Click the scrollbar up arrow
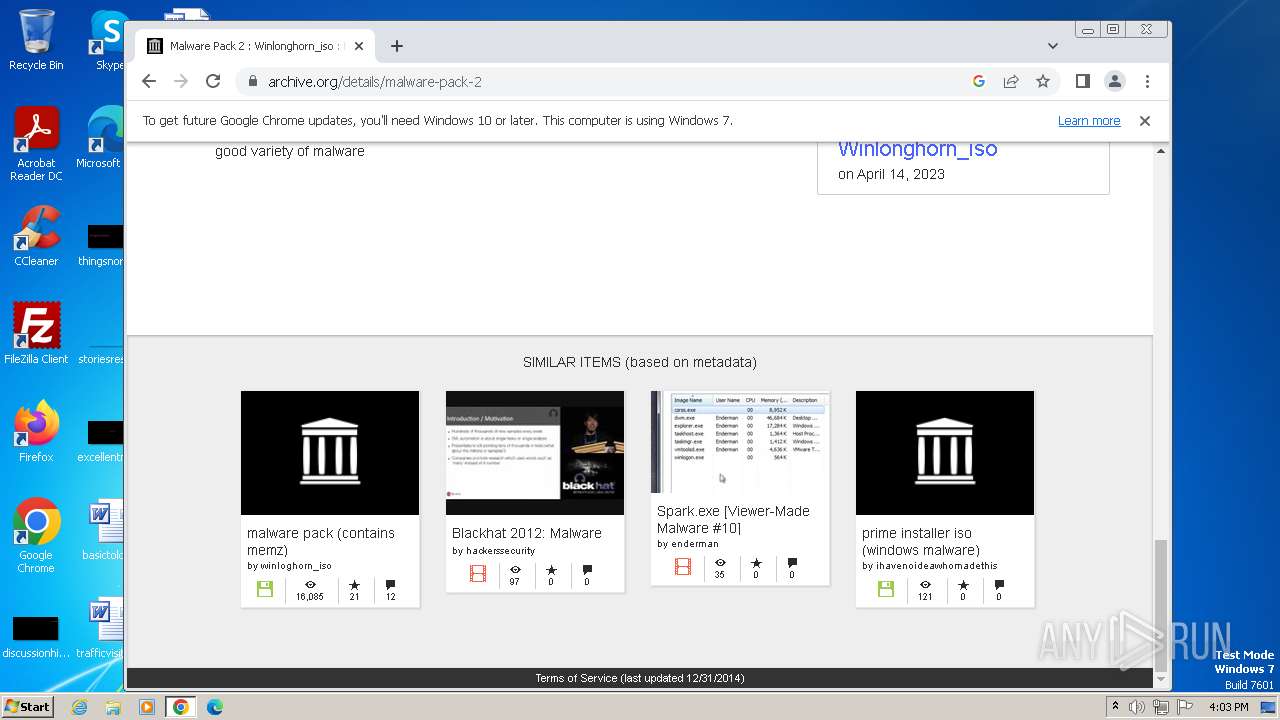 pos(1161,151)
